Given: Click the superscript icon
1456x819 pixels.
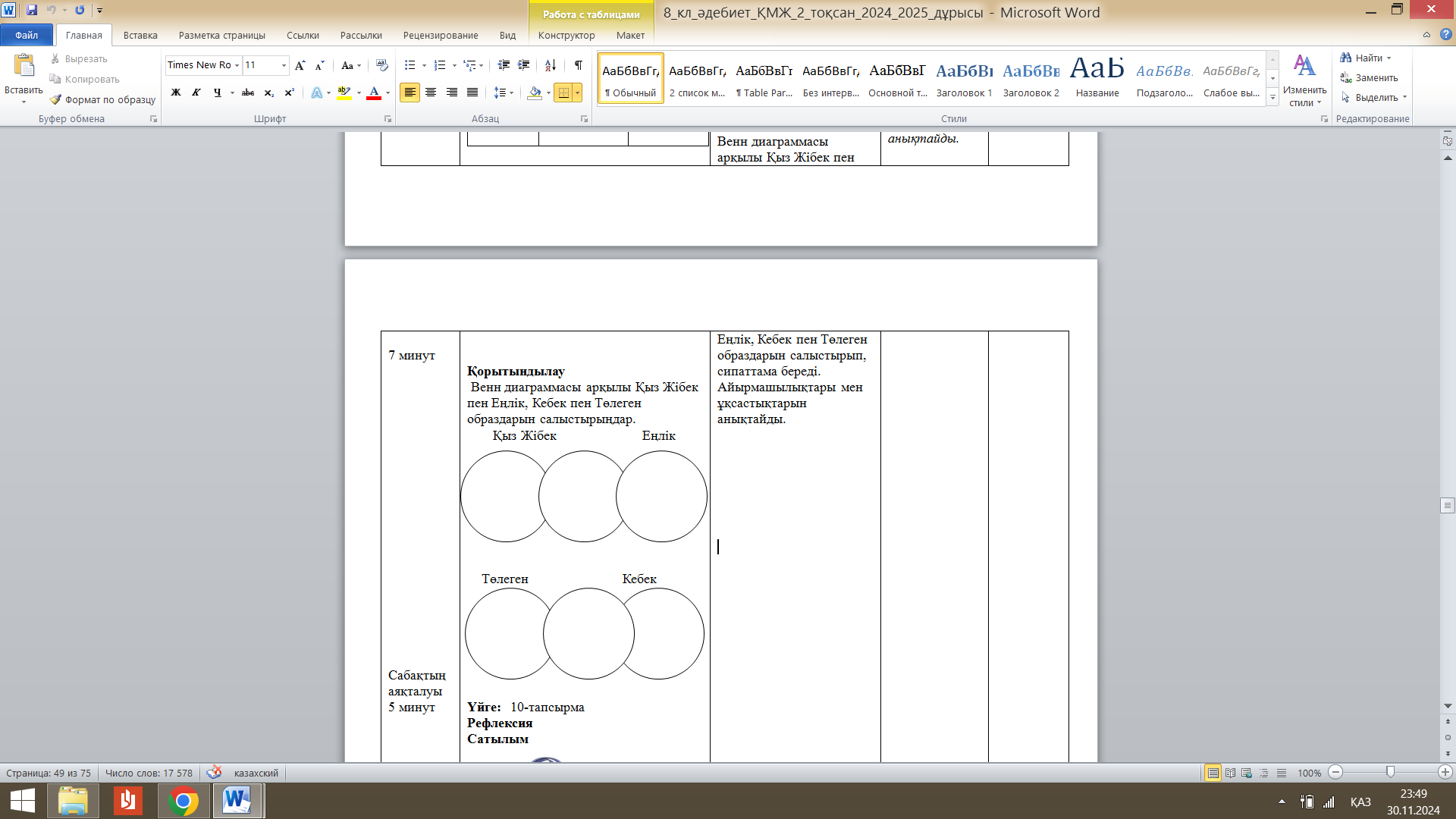Looking at the screenshot, I should [x=289, y=93].
